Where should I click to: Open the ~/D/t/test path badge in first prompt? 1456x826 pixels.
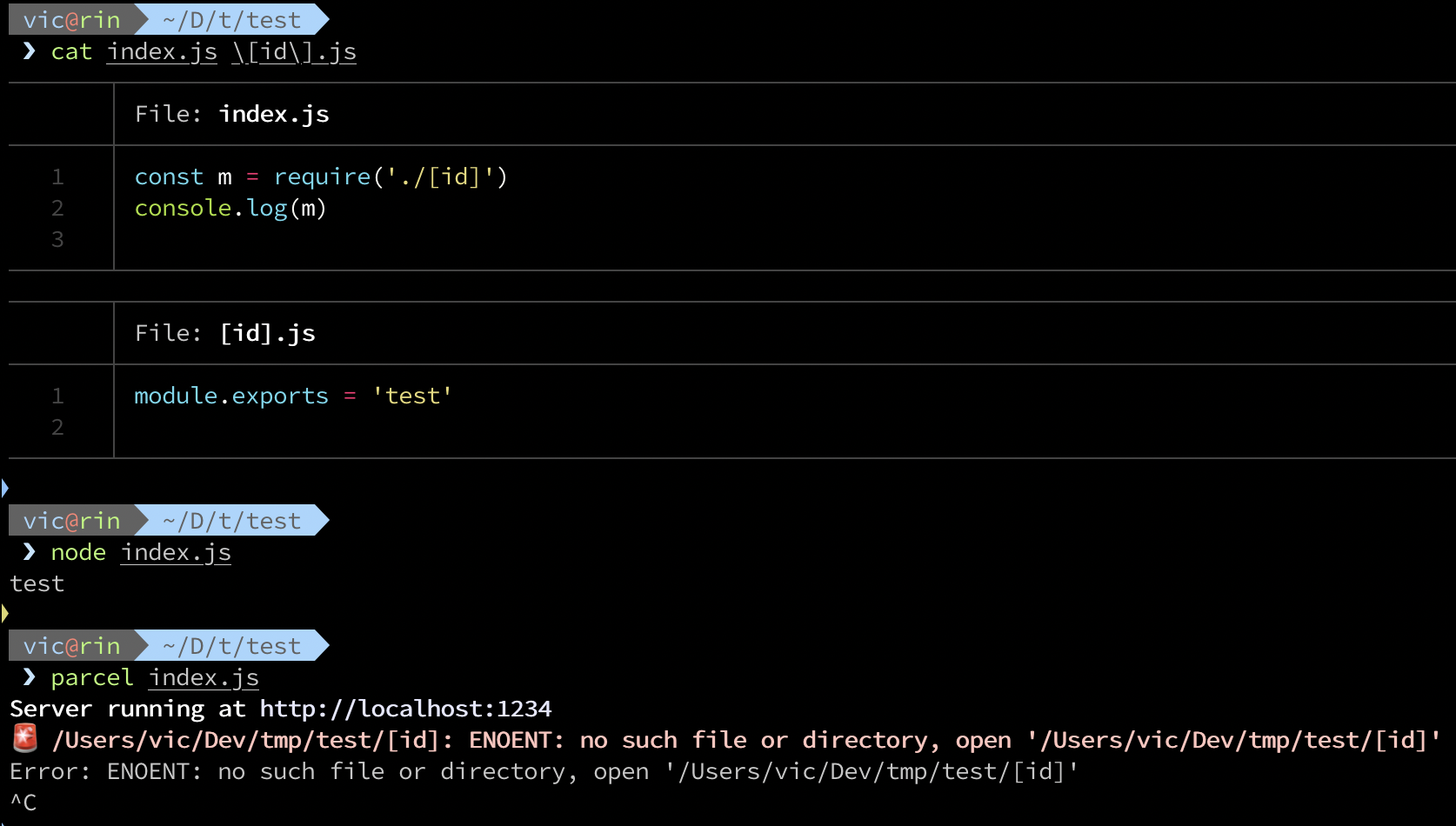coord(230,19)
